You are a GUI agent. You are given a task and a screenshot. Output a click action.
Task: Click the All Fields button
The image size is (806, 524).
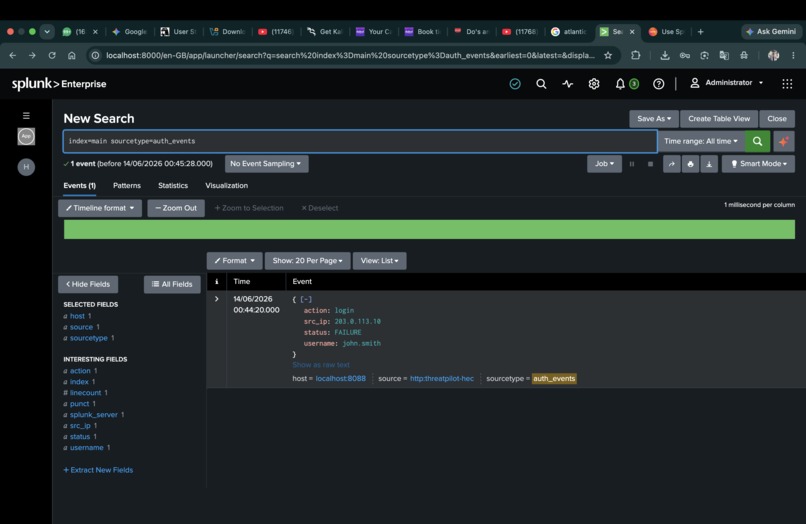coord(172,284)
